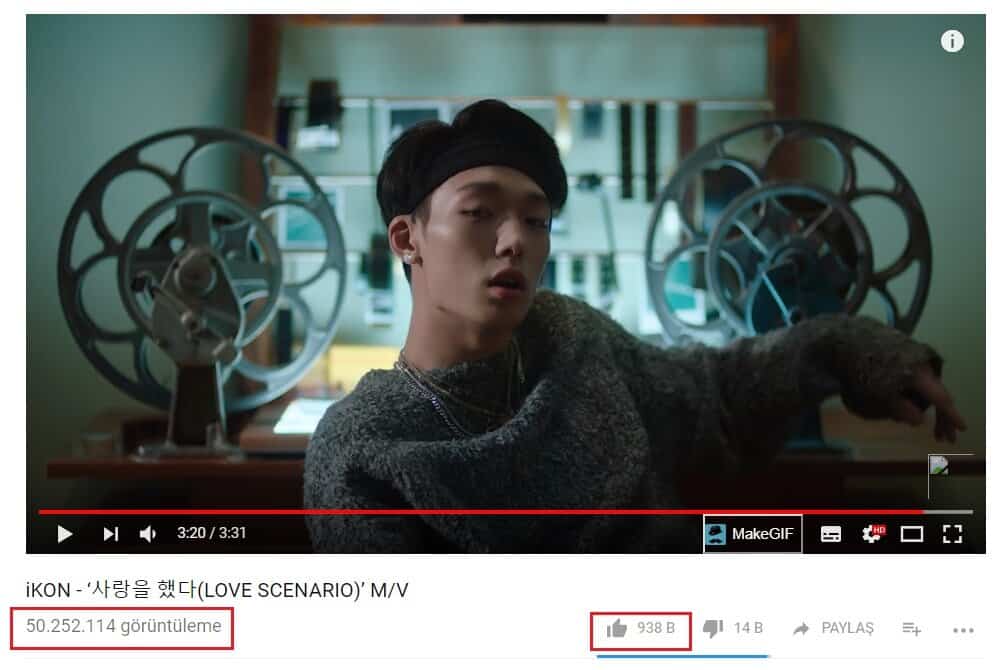
Task: Skip to the next video
Action: tap(111, 534)
